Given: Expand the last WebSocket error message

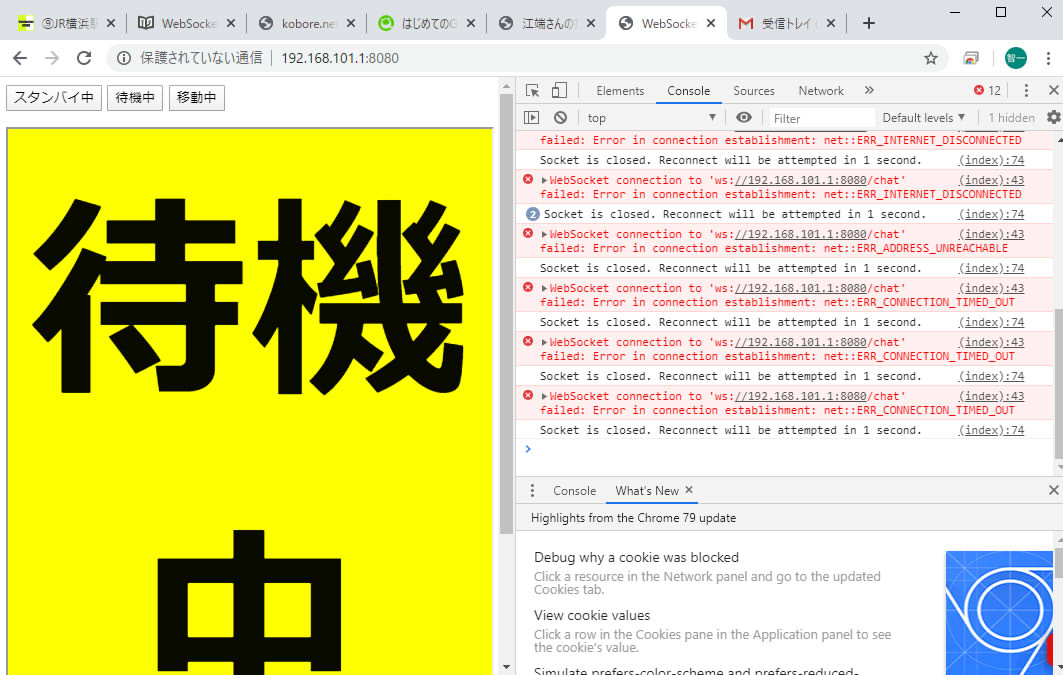Looking at the screenshot, I should (x=545, y=397).
